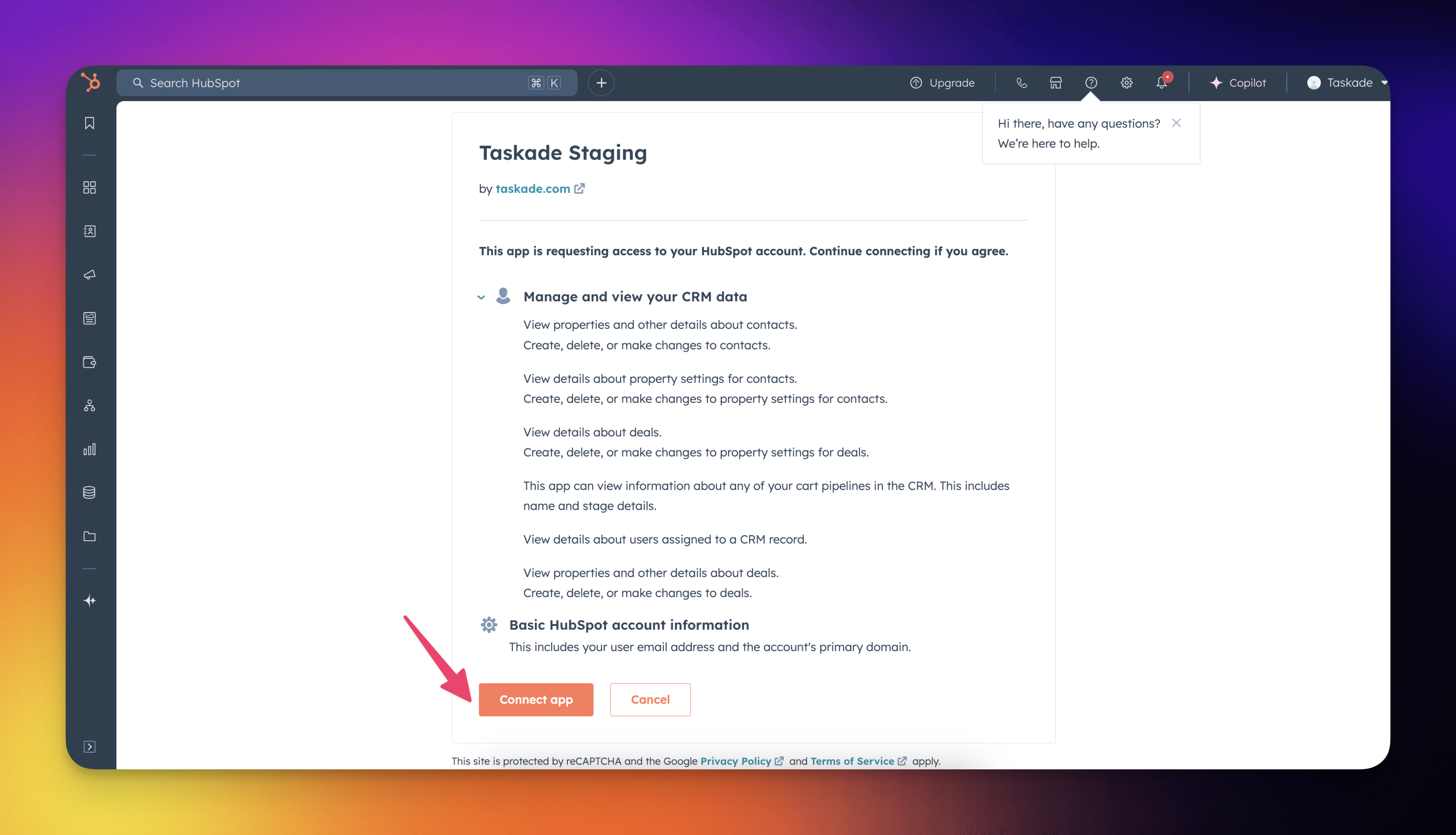
Task: Open the Marketplace storefront icon
Action: [1056, 82]
